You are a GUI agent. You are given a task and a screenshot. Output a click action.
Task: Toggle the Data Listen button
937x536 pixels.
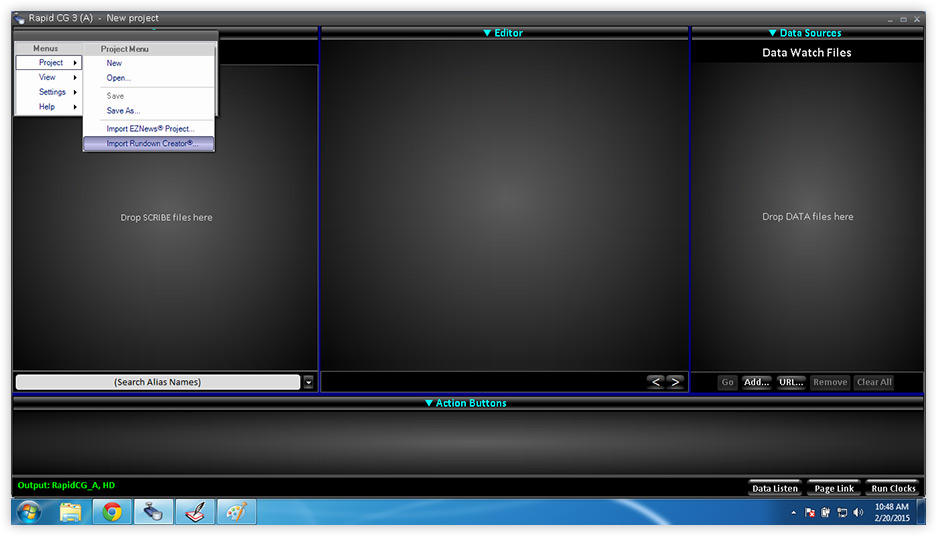[x=774, y=488]
